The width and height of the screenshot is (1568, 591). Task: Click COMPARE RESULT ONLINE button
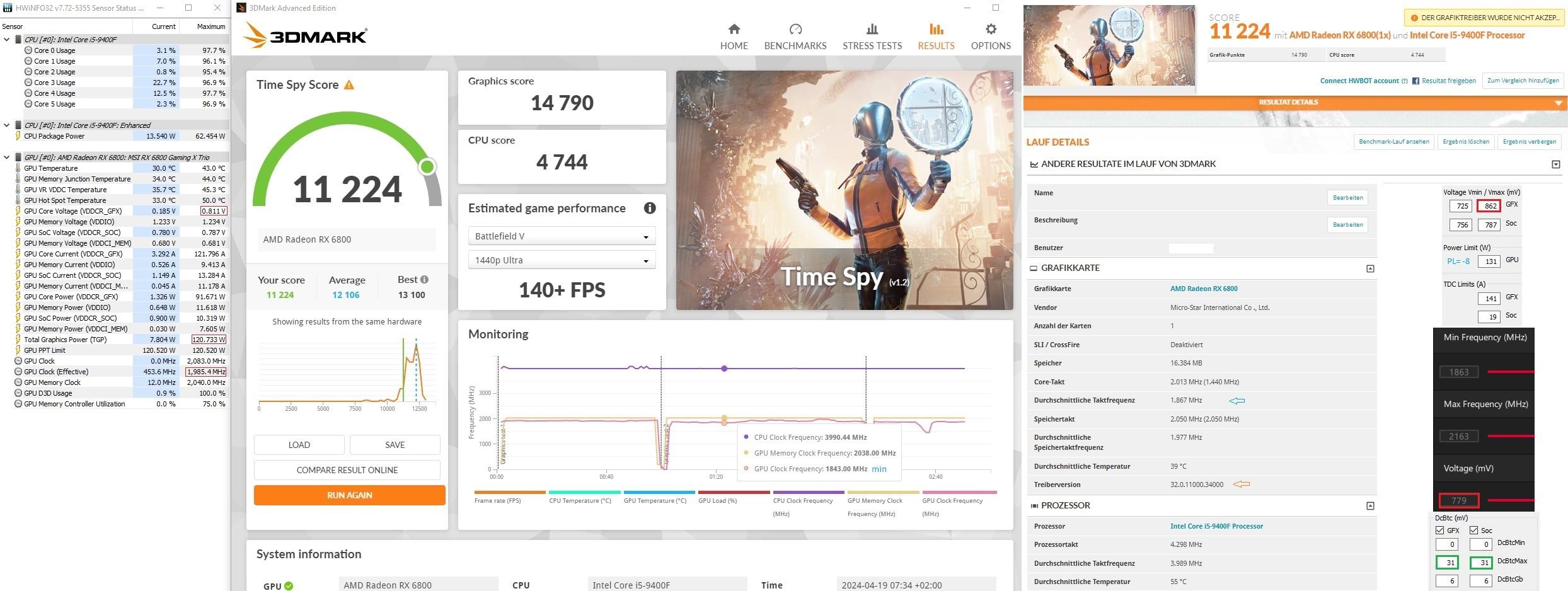(x=347, y=470)
